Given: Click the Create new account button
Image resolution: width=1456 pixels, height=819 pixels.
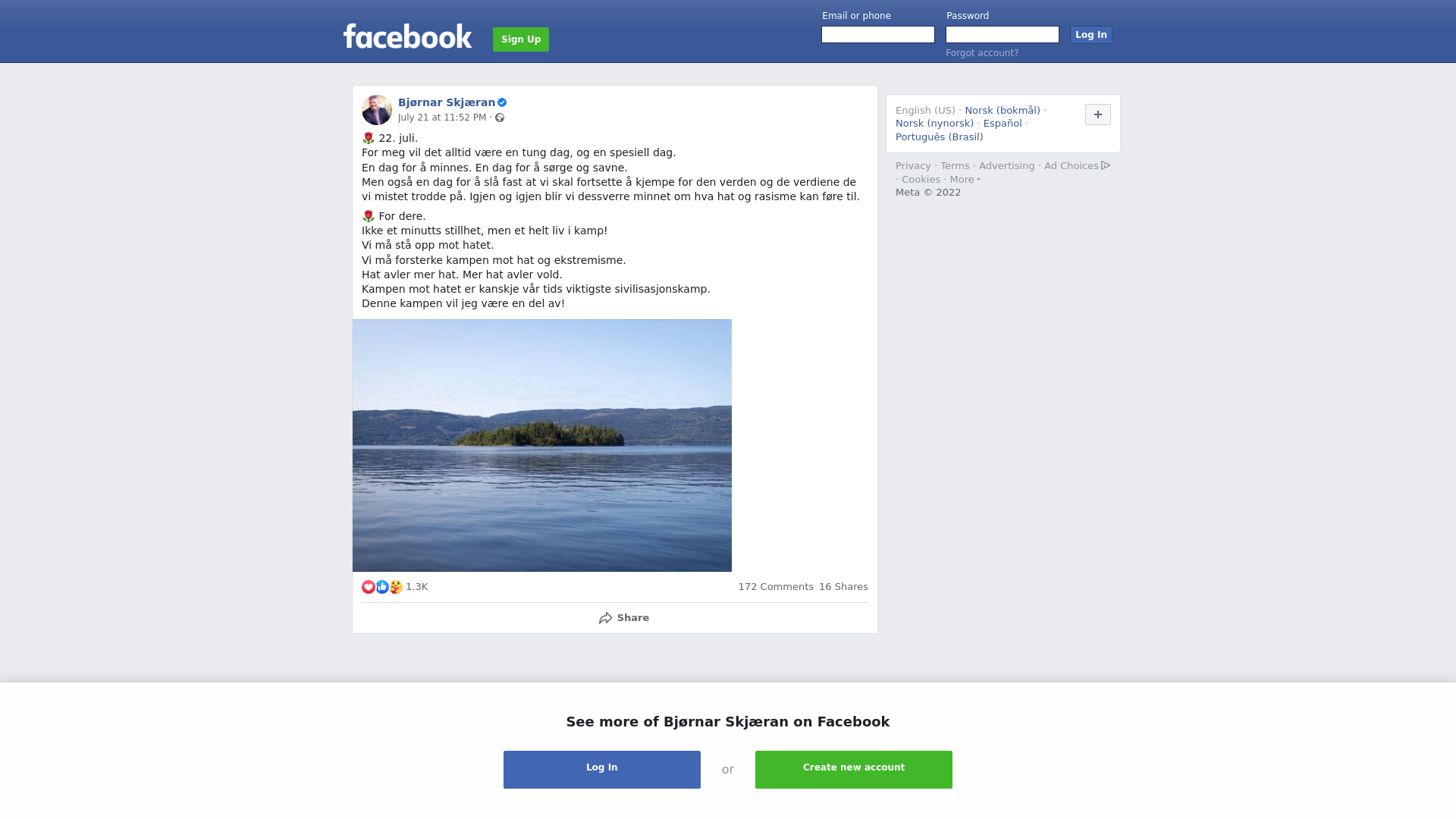Looking at the screenshot, I should click(854, 770).
